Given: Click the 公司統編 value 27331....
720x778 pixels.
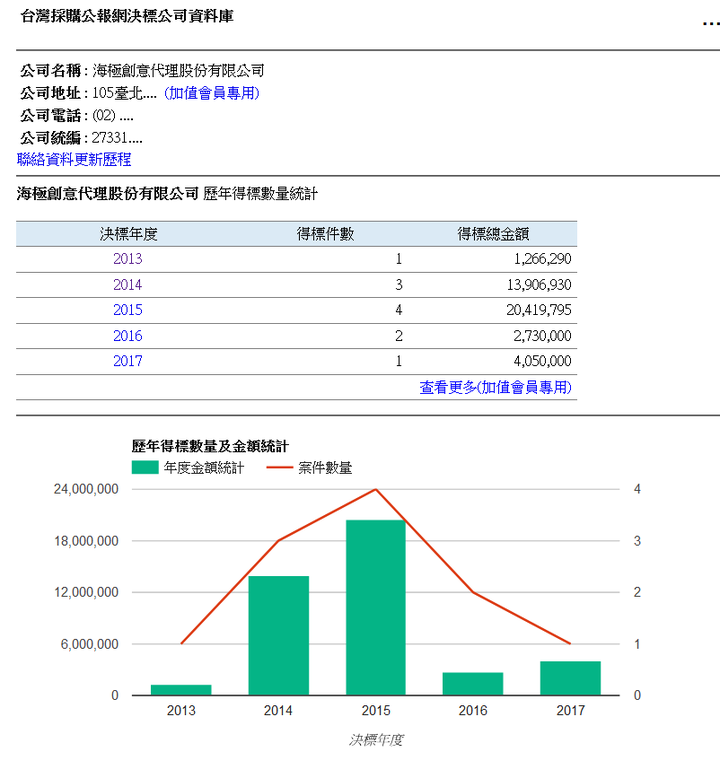Looking at the screenshot, I should click(x=117, y=137).
